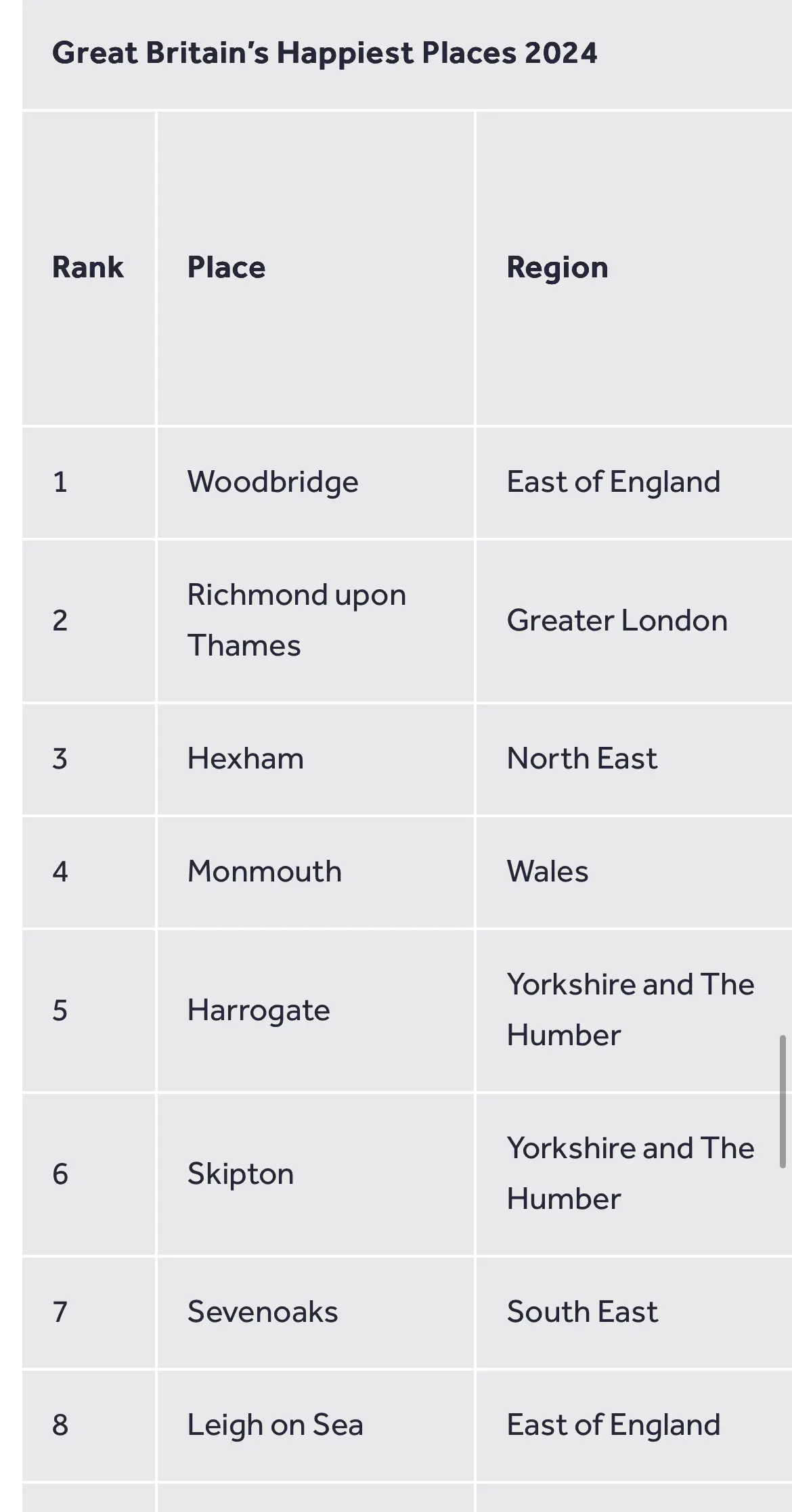Screen dimensions: 792x1512
Task: Click the Greater London region cell
Action: click(x=634, y=620)
